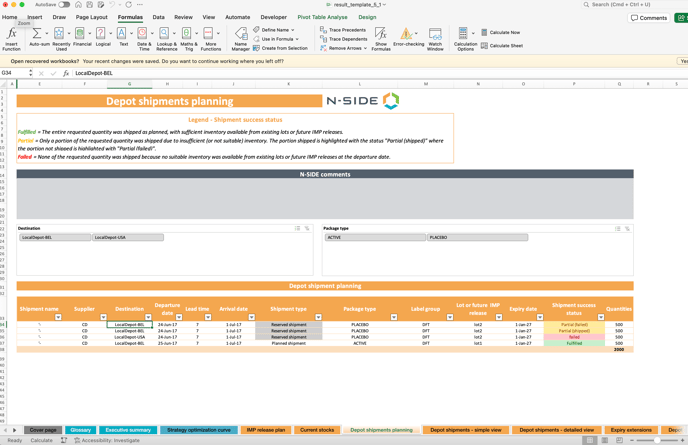
Task: Click Trace Precedents in the ribbon
Action: click(x=343, y=30)
